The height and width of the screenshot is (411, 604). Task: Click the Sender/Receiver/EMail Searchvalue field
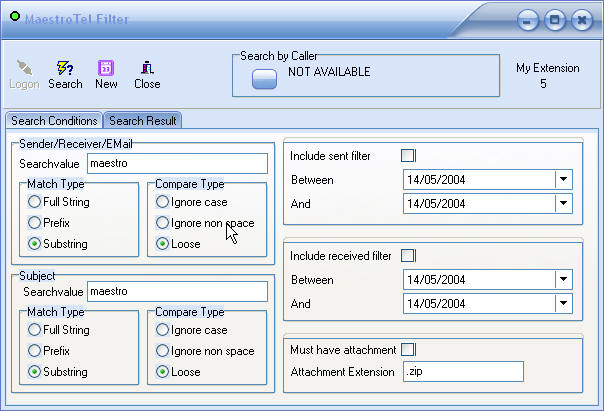tap(177, 163)
